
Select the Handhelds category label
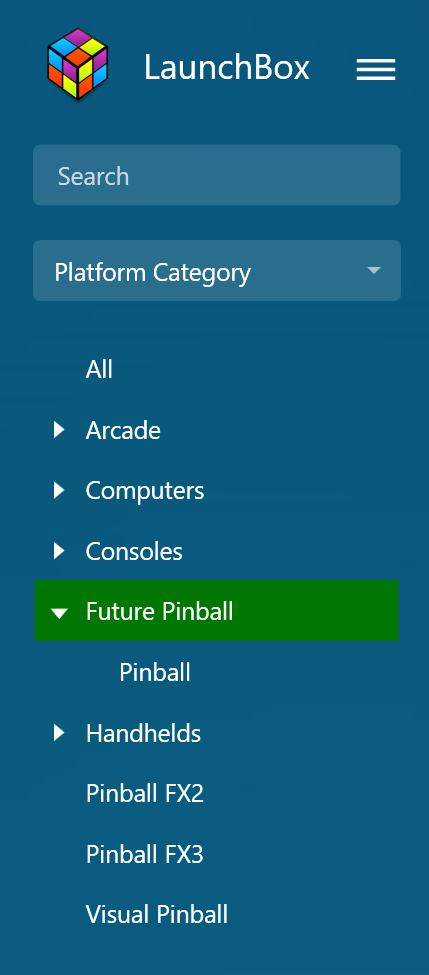(144, 734)
